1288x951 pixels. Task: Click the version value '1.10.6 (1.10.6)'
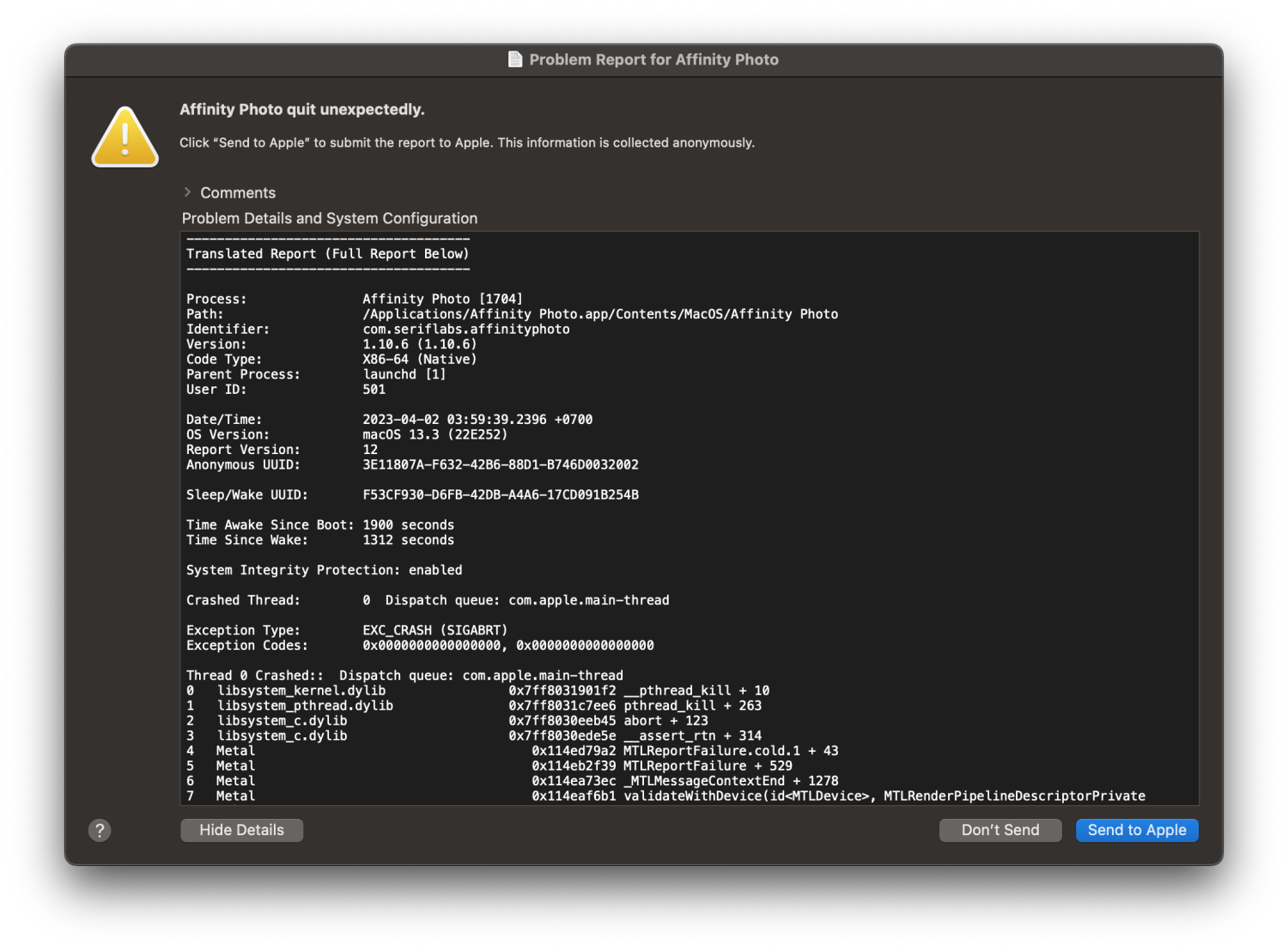[x=419, y=344]
